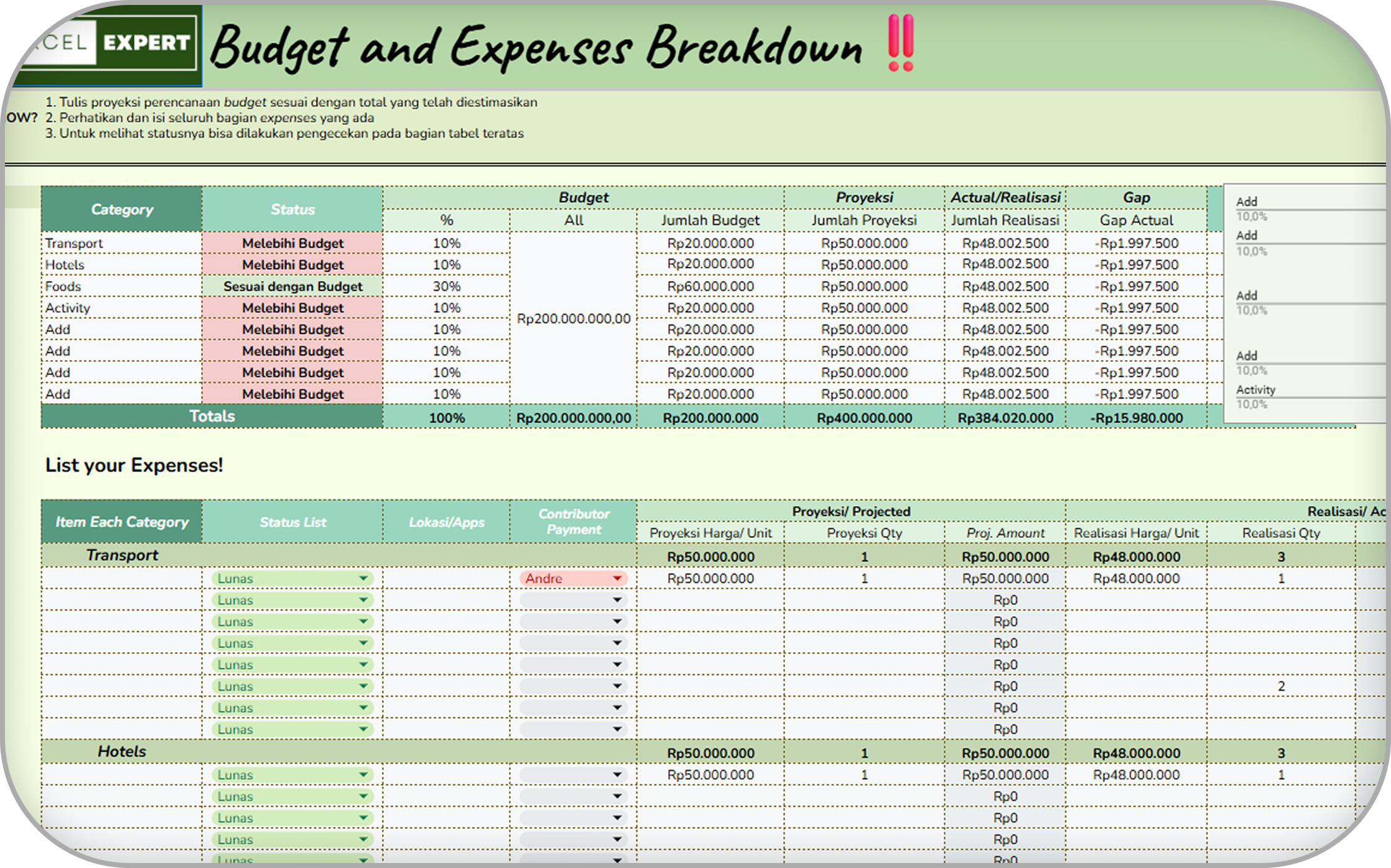Click the merged Rp200.000.000,00 All budget cell
The image size is (1391, 868).
(x=573, y=319)
